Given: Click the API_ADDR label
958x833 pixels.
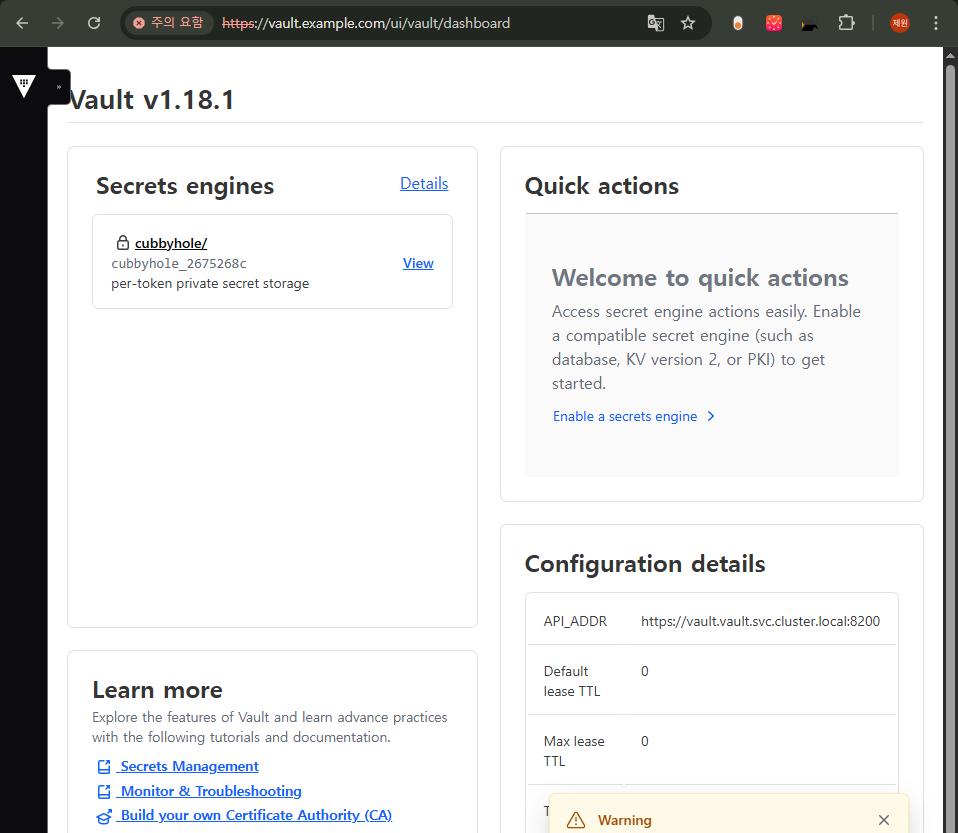Looking at the screenshot, I should 575,622.
